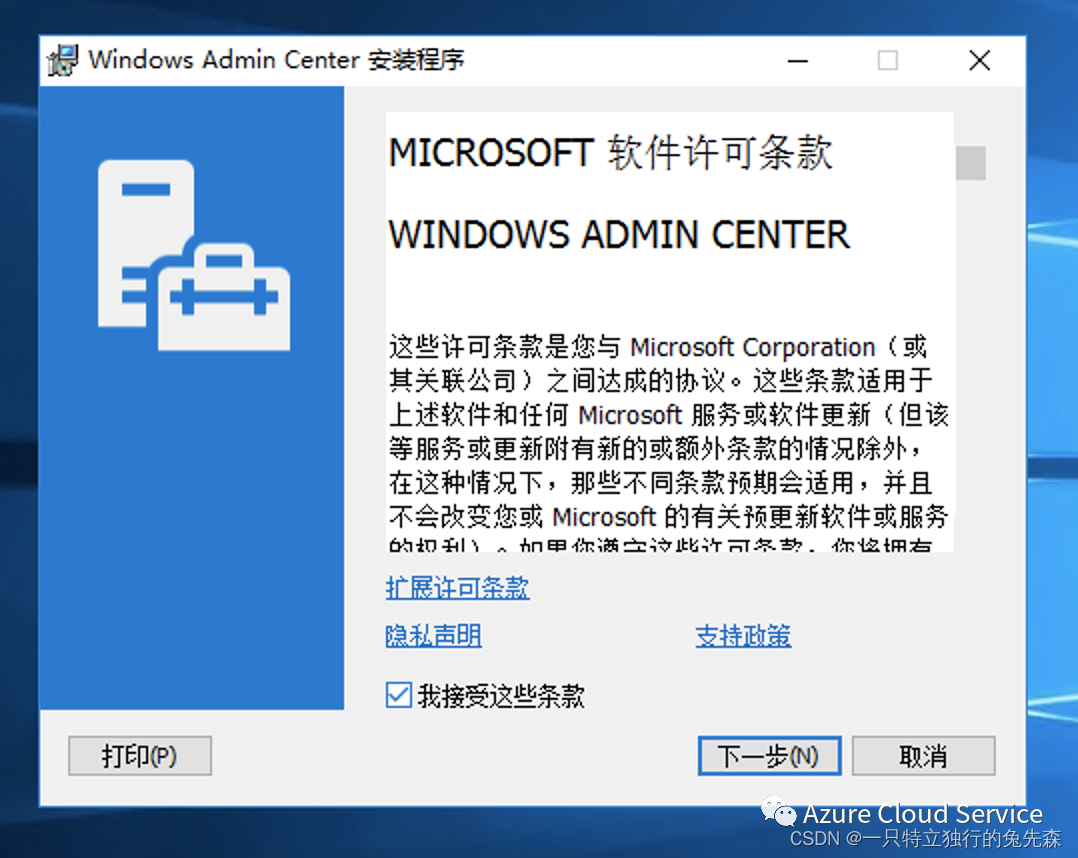The width and height of the screenshot is (1078, 858).
Task: Open the 隐私声明 link
Action: [x=433, y=635]
